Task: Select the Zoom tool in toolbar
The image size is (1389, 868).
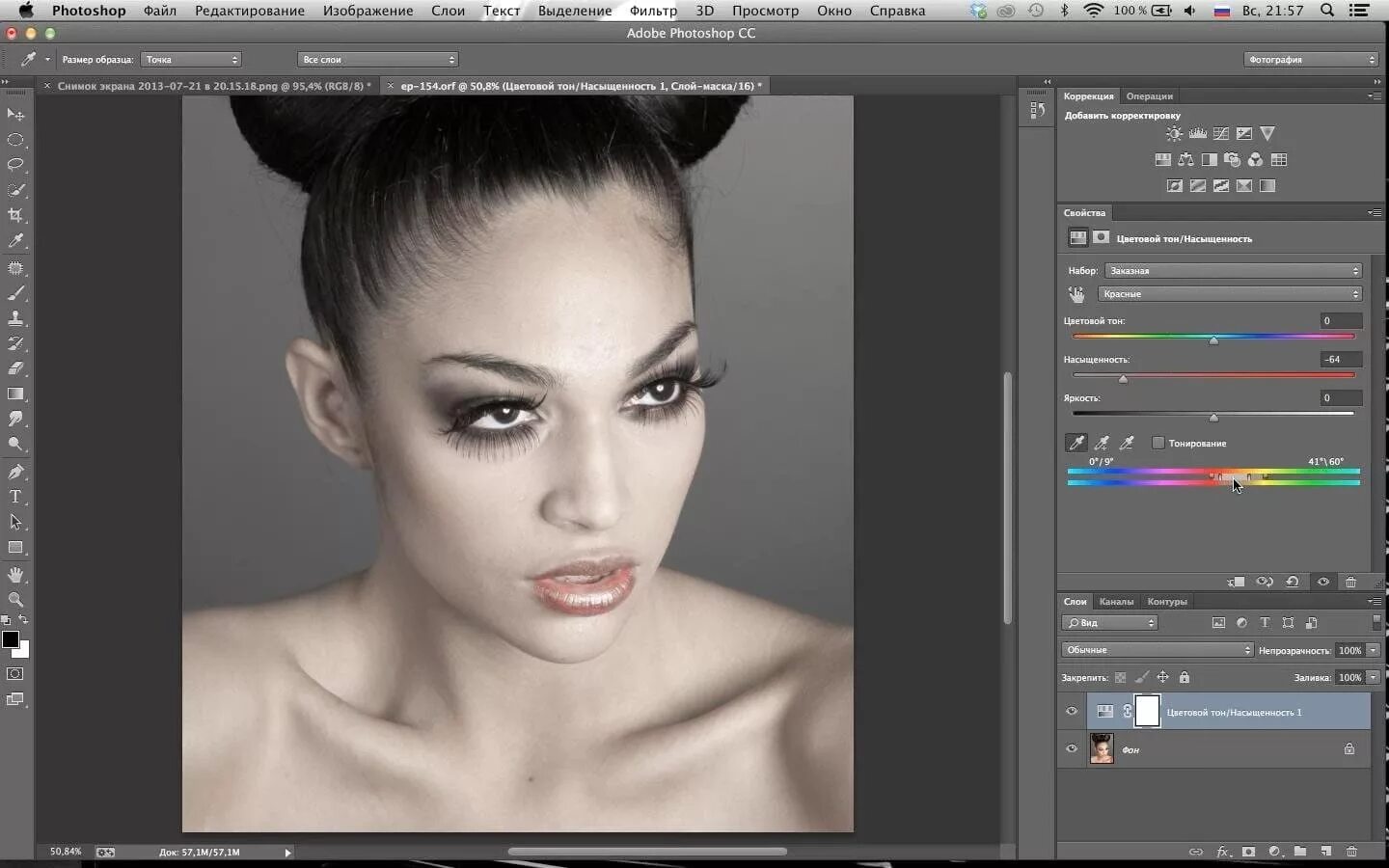Action: click(15, 600)
